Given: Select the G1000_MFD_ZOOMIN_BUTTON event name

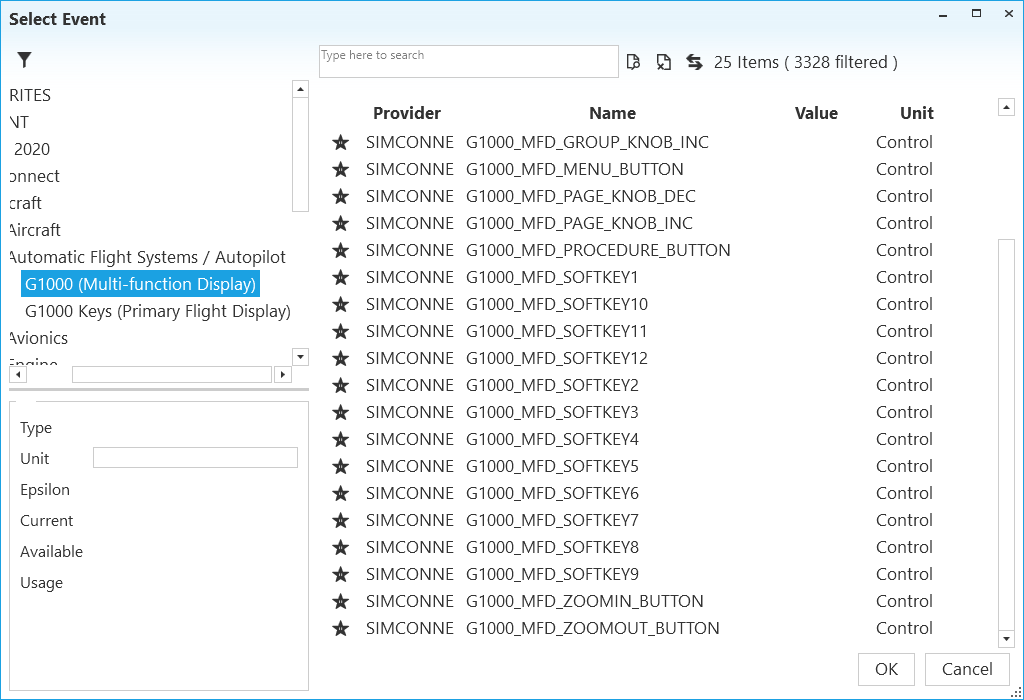Looking at the screenshot, I should point(584,601).
